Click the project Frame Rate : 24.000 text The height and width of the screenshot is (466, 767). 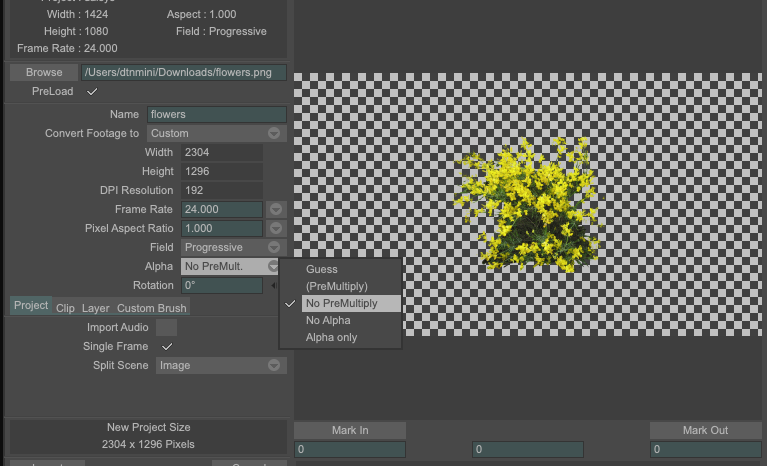(x=67, y=48)
